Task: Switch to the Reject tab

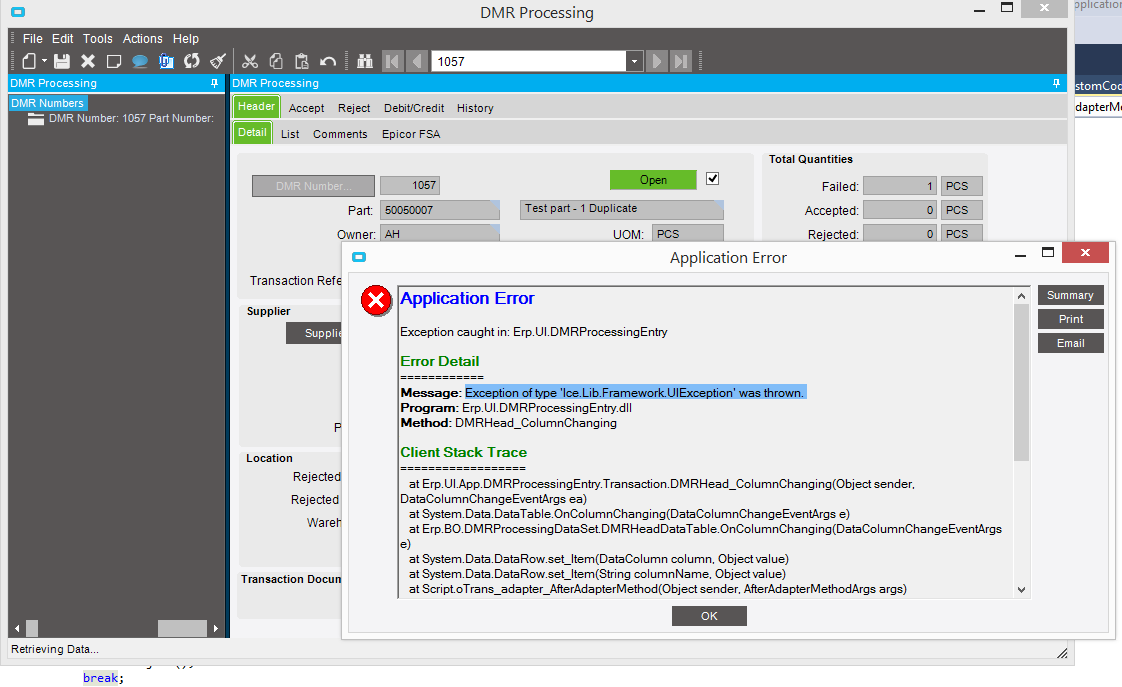Action: (354, 108)
